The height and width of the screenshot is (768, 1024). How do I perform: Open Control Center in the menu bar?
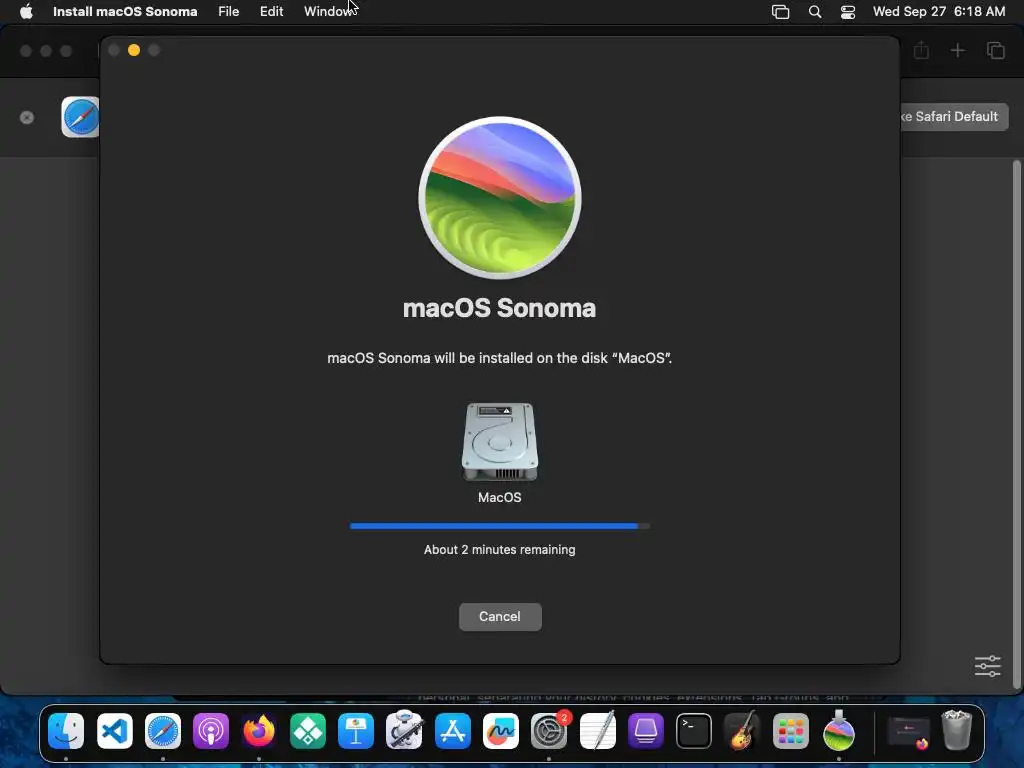[x=848, y=12]
